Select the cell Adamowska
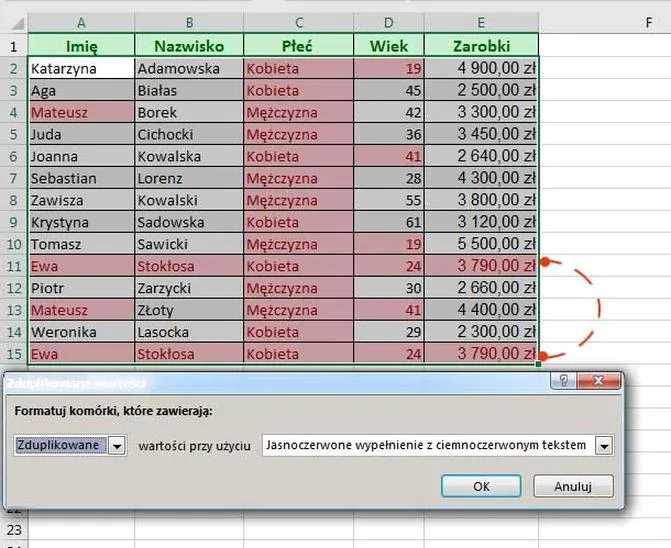 click(x=189, y=68)
